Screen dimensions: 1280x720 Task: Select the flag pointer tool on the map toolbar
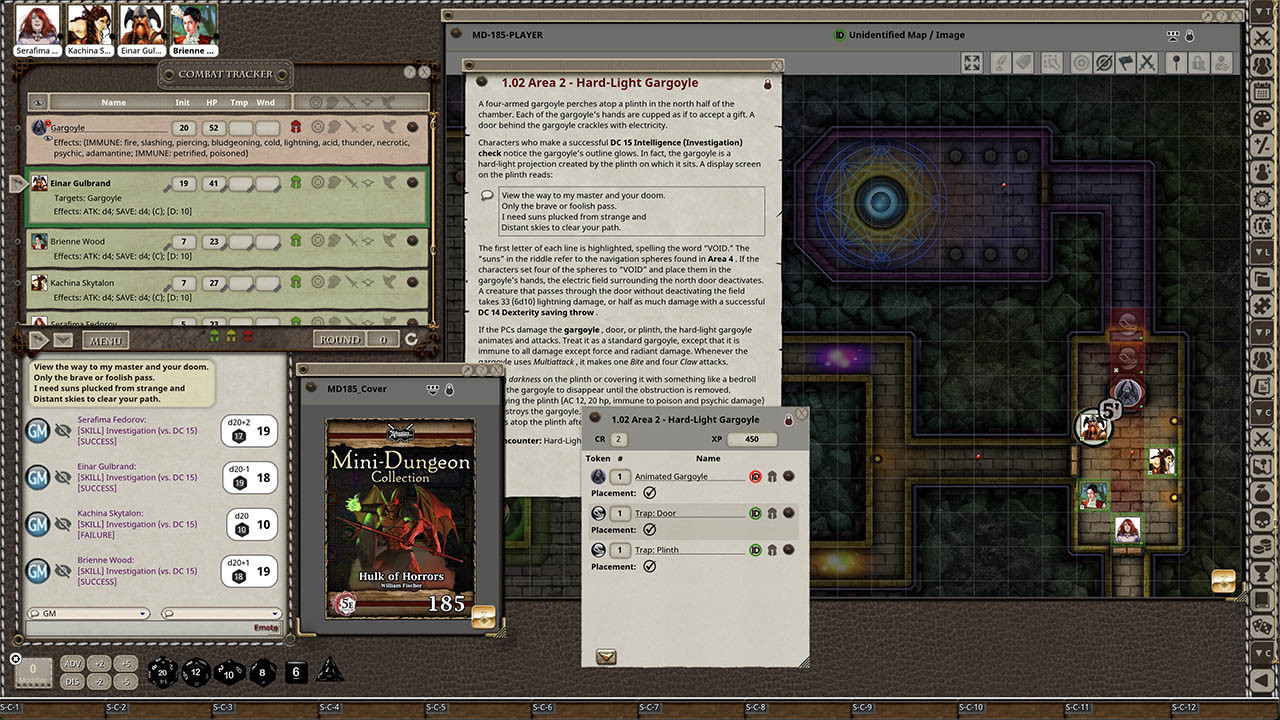(x=1126, y=62)
